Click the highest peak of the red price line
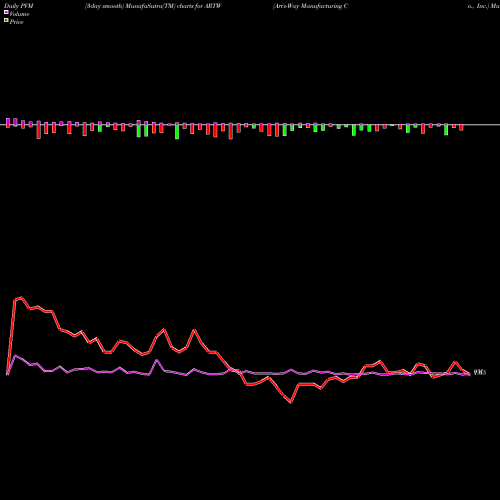500x500 pixels. (22, 298)
